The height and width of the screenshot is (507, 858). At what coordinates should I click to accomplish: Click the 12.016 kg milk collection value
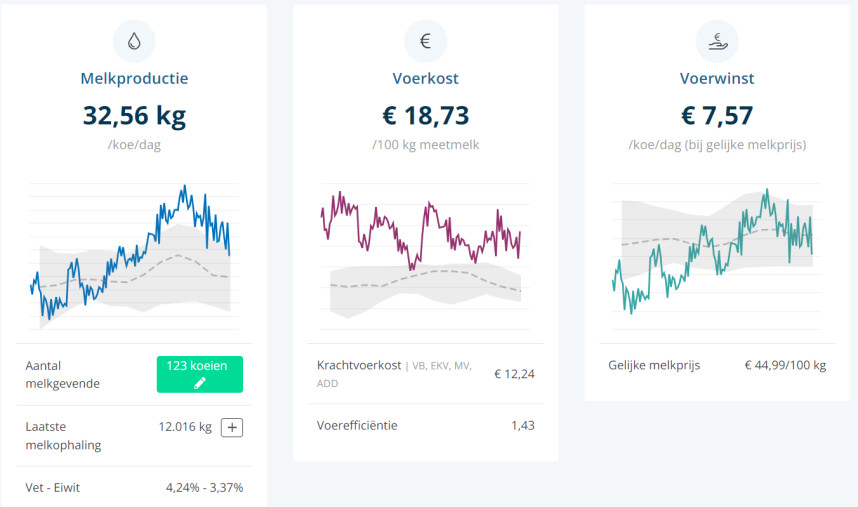pos(185,427)
